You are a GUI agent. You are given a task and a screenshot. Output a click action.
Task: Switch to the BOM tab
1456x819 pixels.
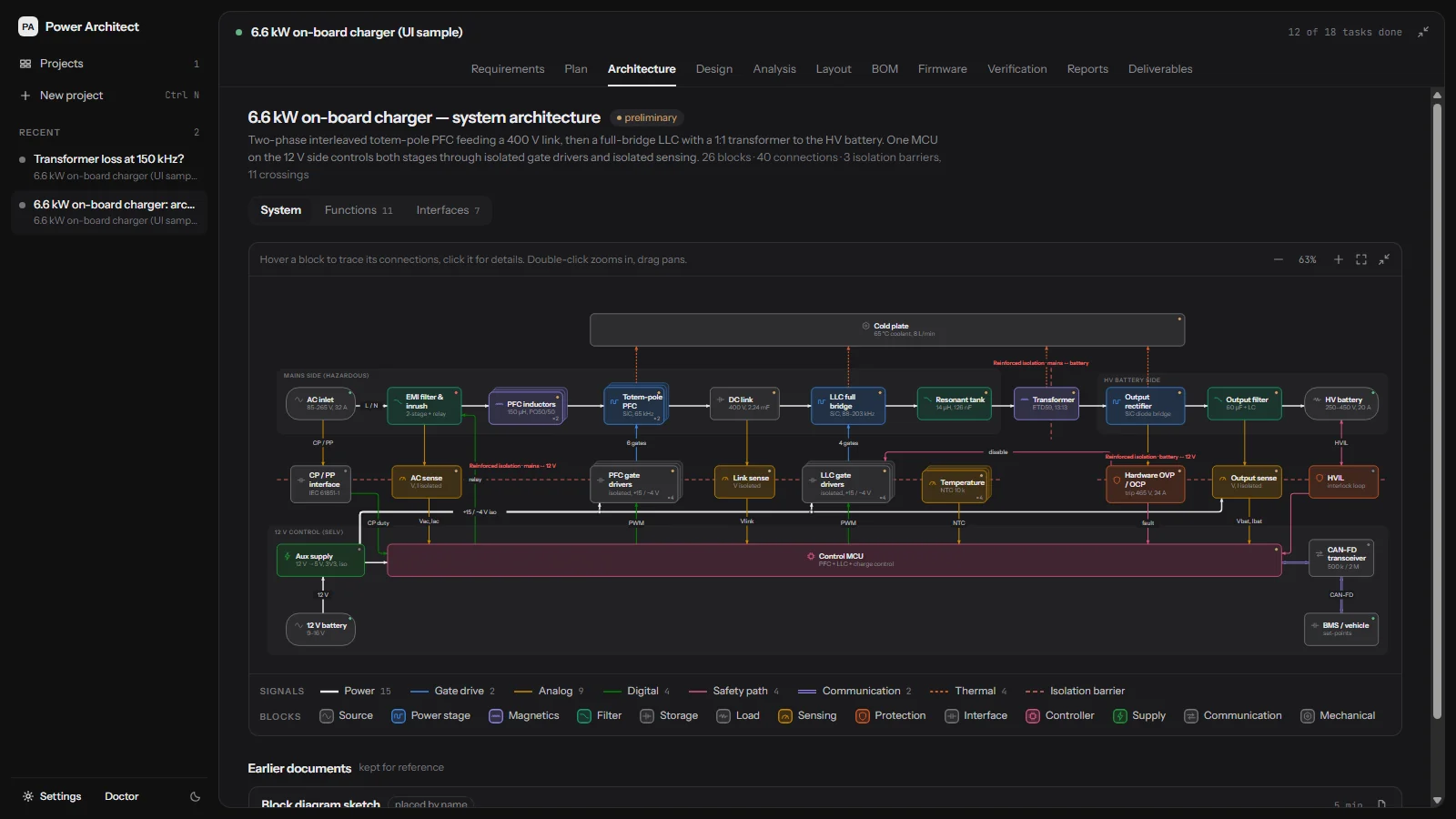[885, 69]
